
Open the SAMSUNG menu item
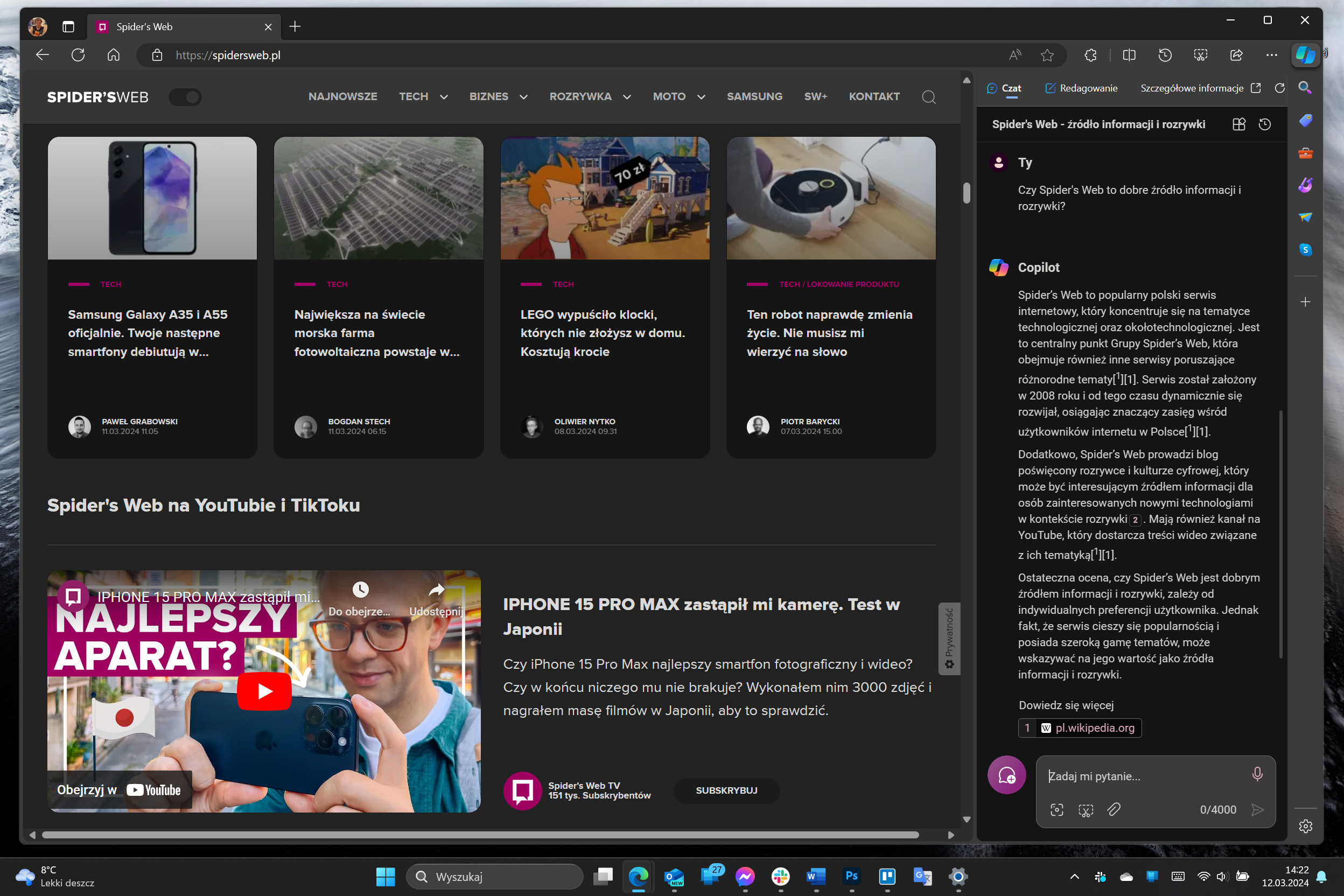pos(754,96)
